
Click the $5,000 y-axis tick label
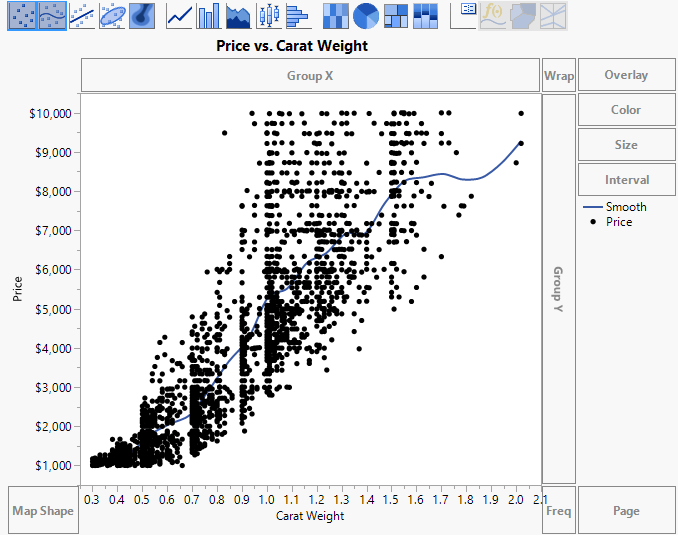point(53,309)
